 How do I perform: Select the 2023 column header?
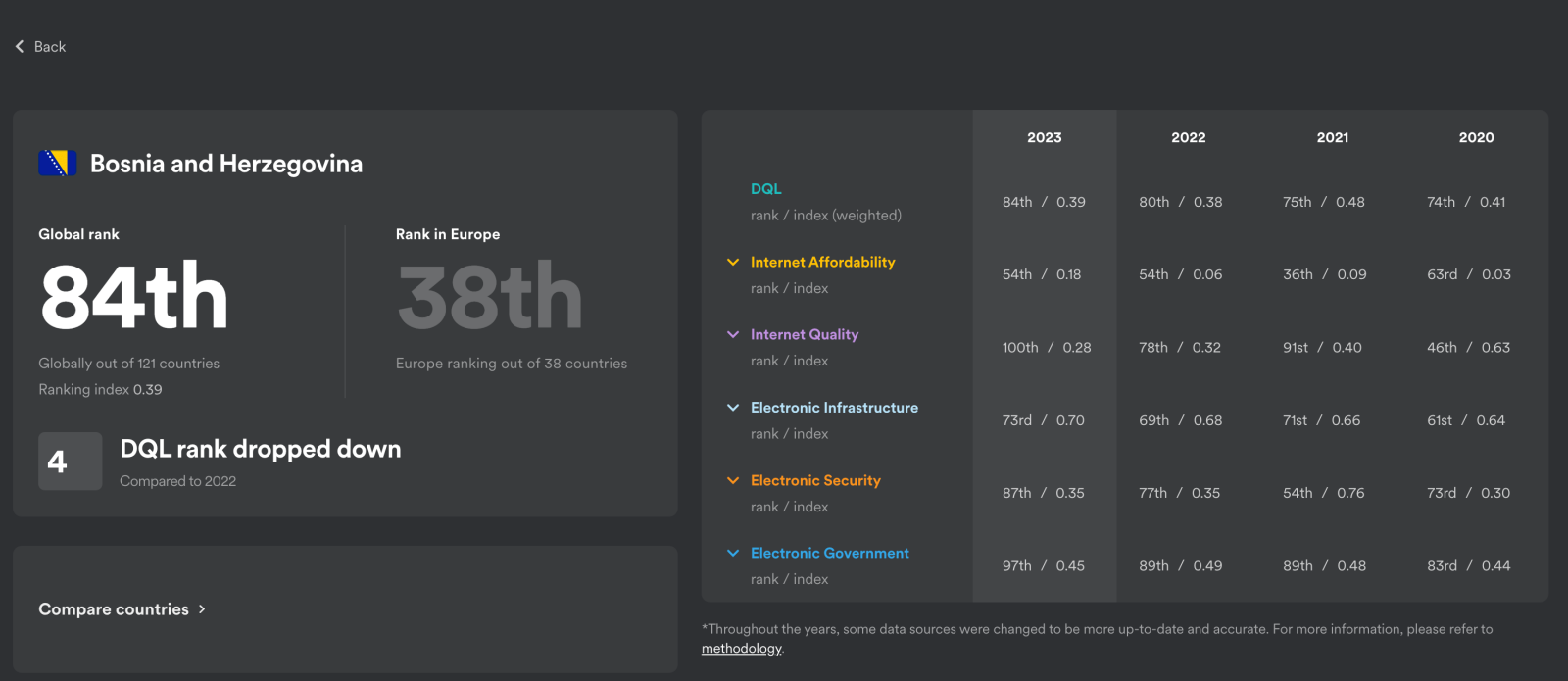coord(1044,137)
